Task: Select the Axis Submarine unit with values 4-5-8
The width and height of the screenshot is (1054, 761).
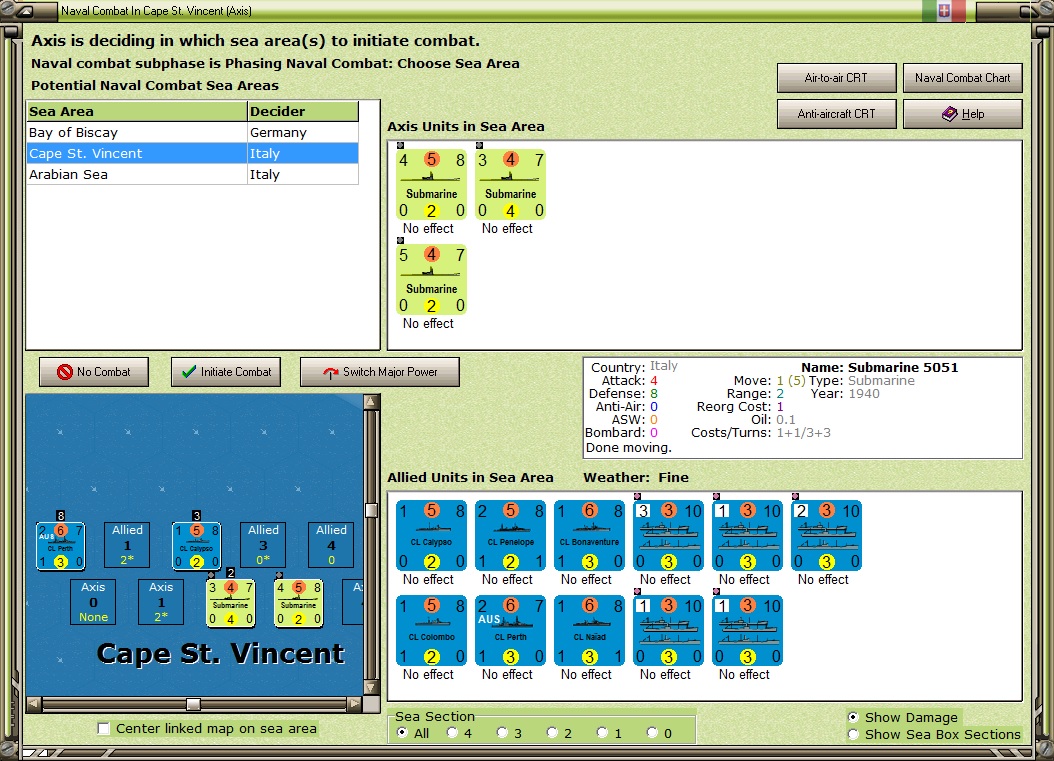Action: click(x=431, y=185)
